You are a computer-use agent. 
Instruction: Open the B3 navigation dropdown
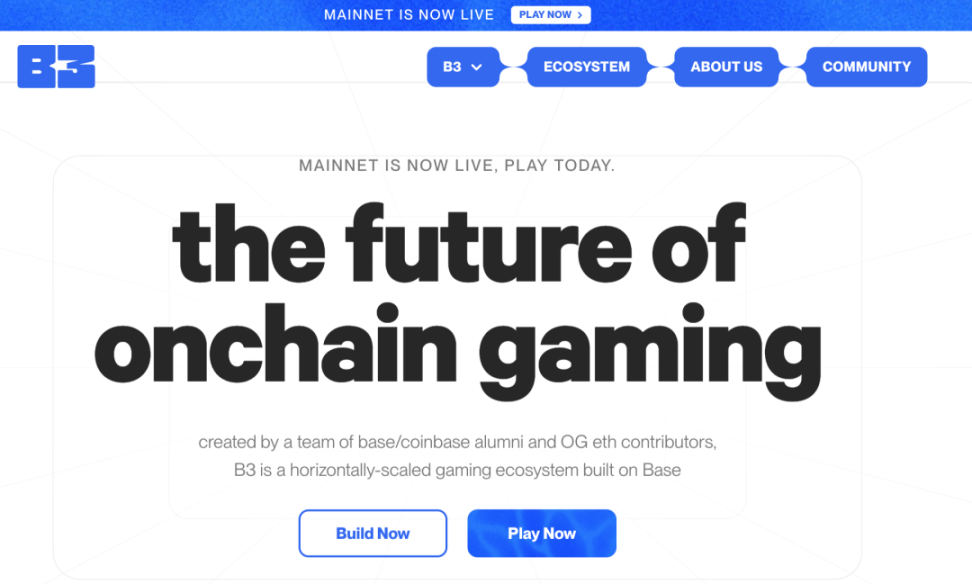[462, 67]
